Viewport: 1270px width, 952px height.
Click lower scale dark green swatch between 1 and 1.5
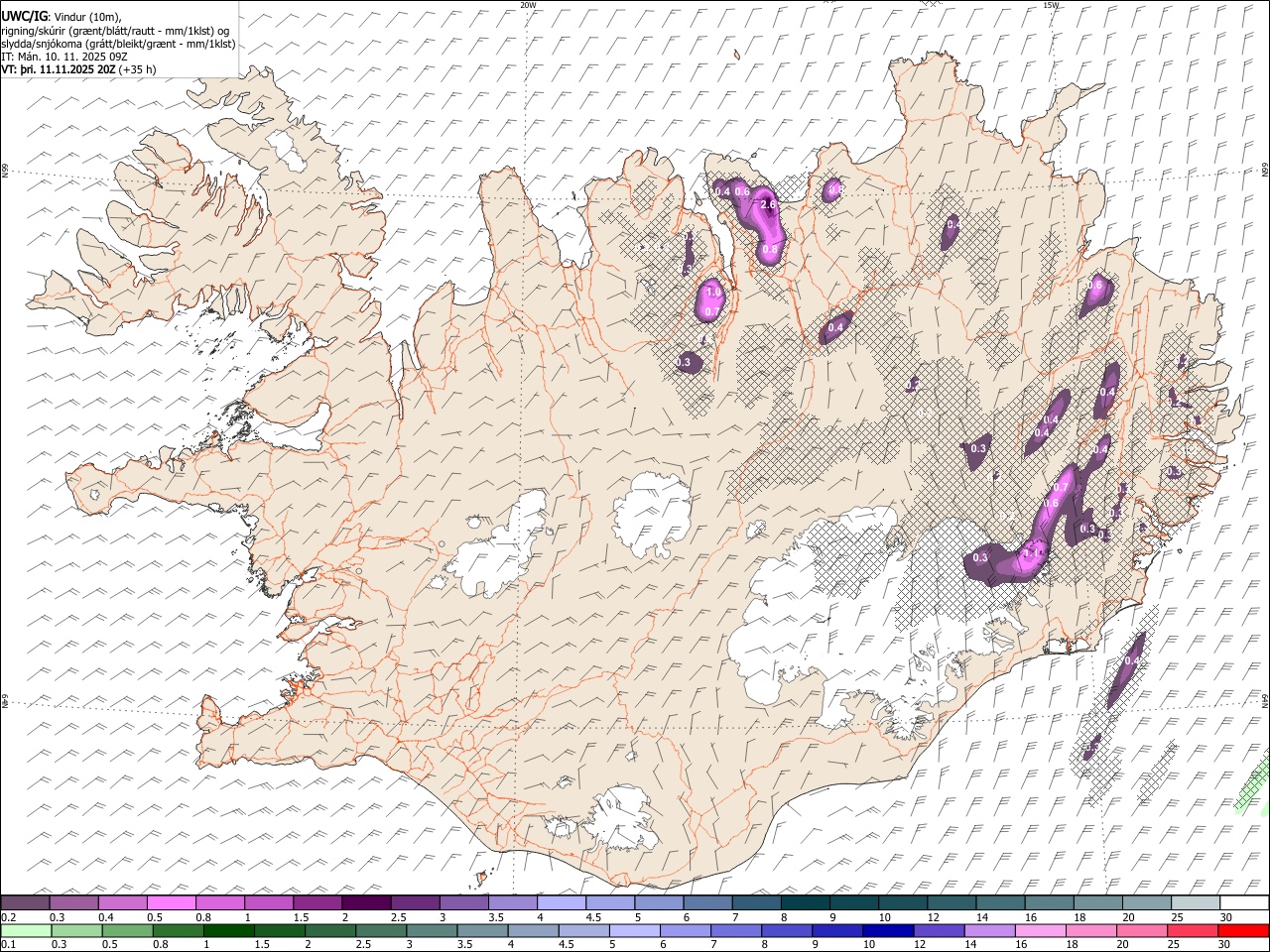(229, 930)
